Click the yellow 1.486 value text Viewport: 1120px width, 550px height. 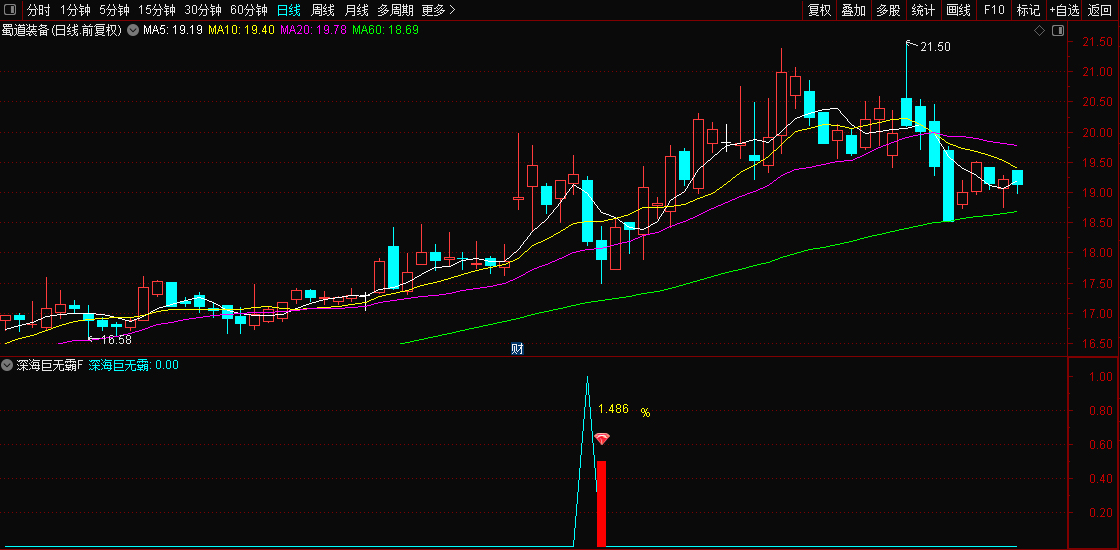click(x=614, y=409)
